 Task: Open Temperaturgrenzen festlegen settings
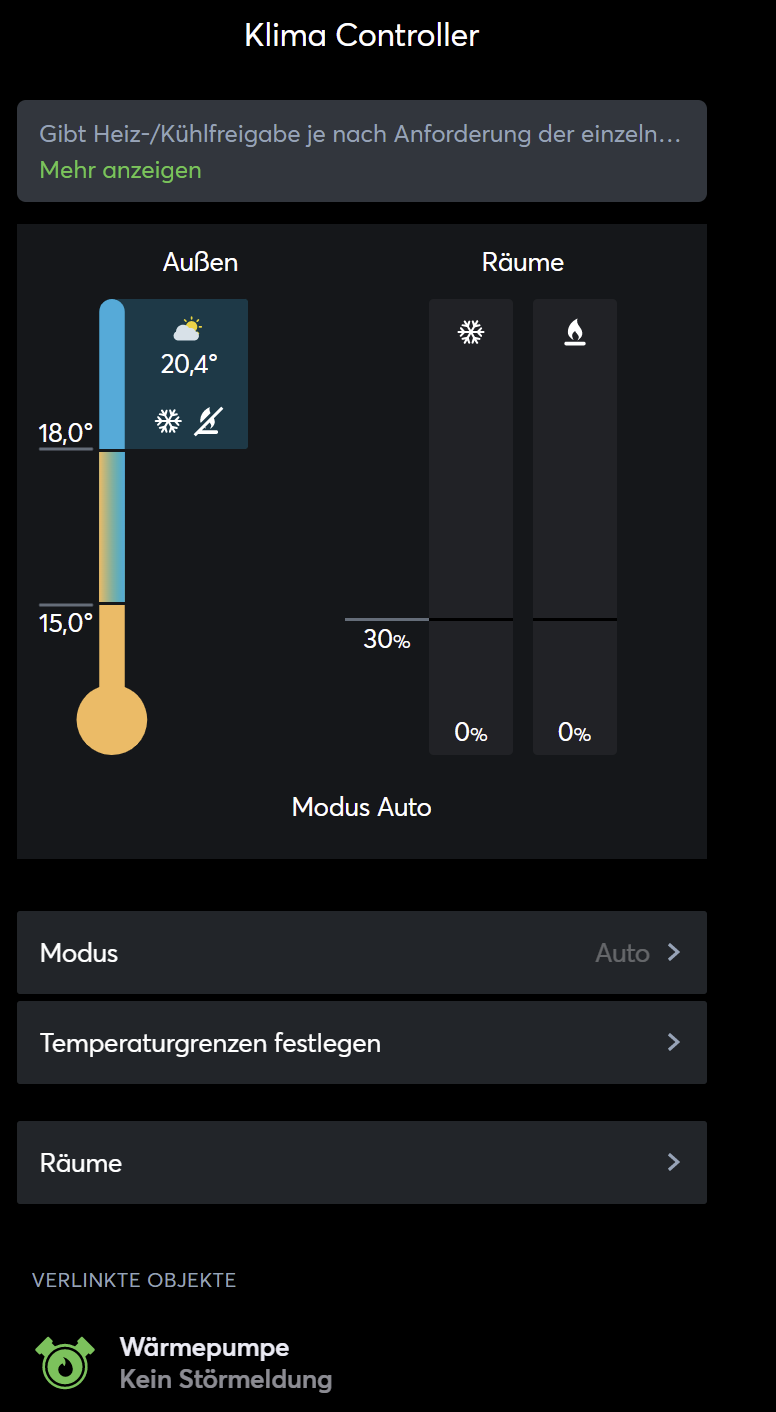[210, 1043]
